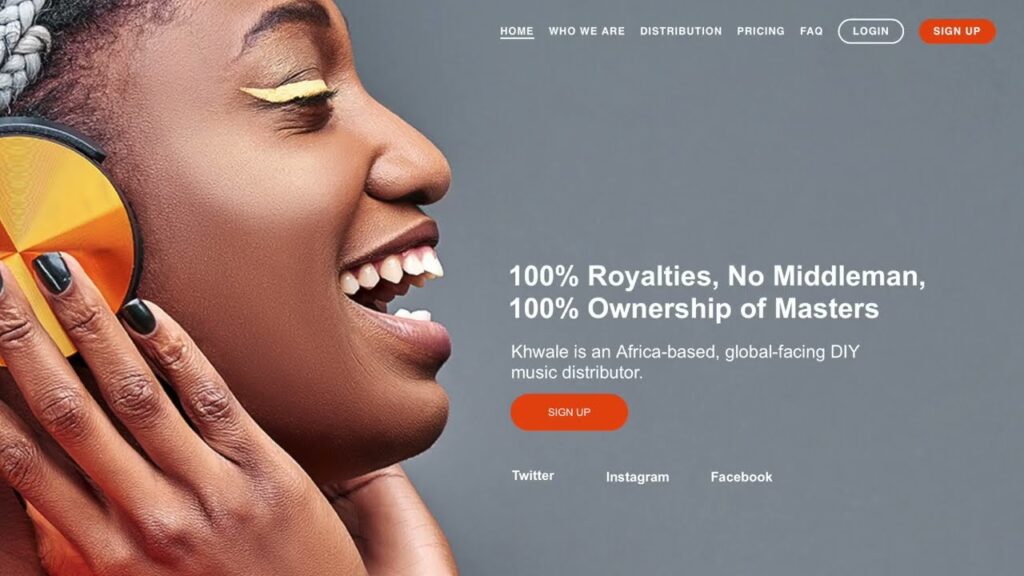Screen dimensions: 1024x576
Task: Click the orange SIGN UP button below the description
Action: point(569,412)
